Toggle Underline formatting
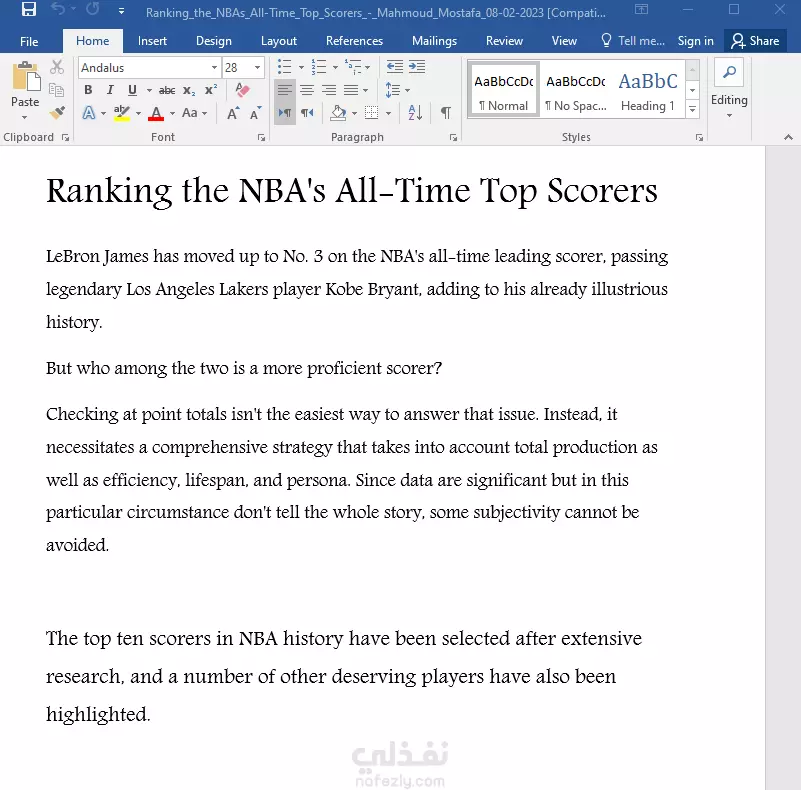The height and width of the screenshot is (790, 801). (132, 90)
